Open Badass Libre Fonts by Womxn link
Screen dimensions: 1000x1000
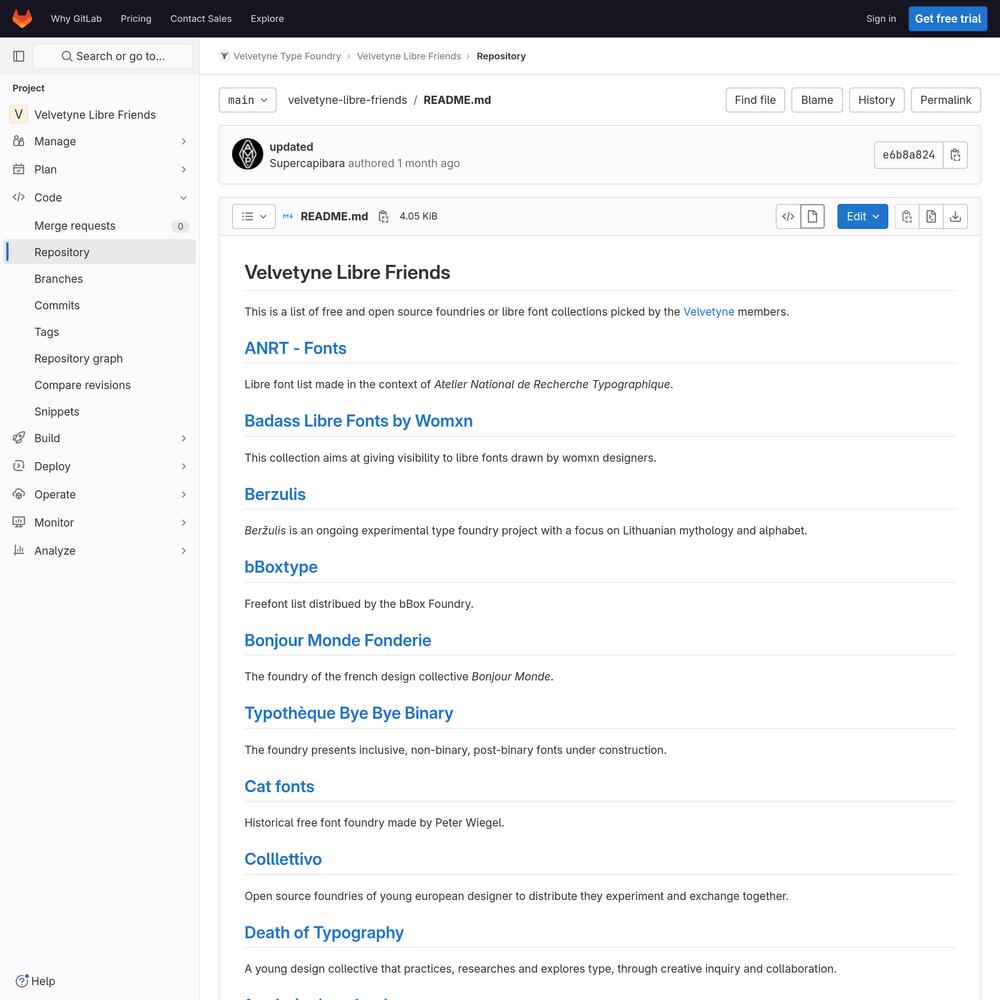(358, 421)
